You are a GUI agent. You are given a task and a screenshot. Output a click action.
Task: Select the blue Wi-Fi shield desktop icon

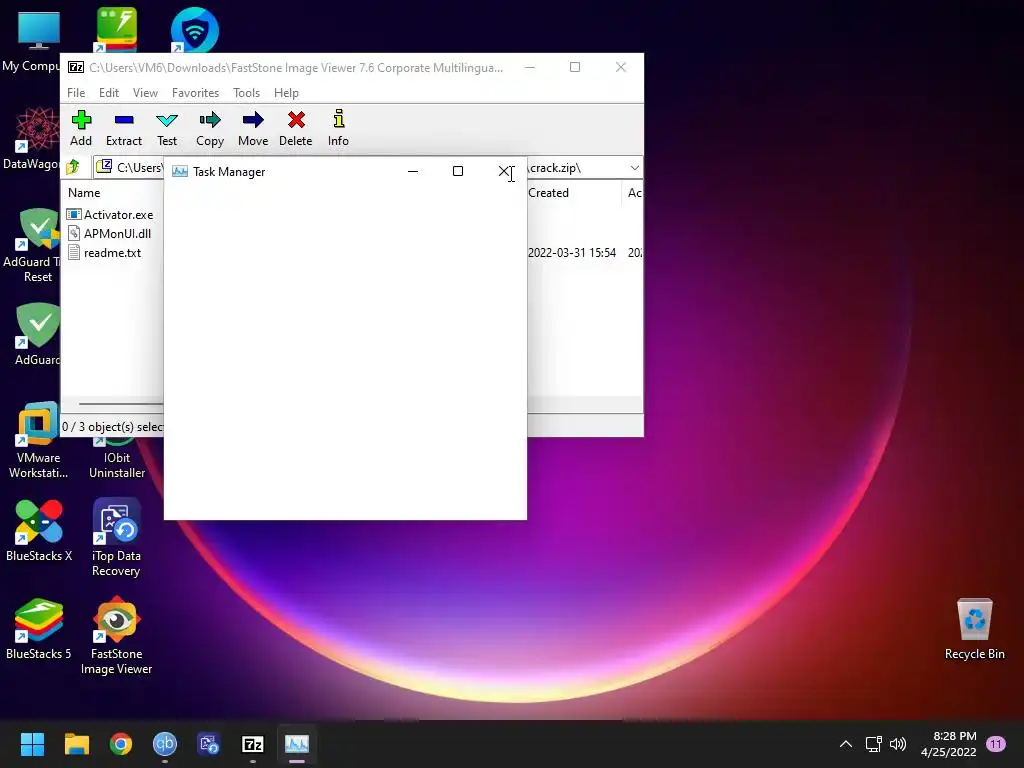[x=194, y=30]
